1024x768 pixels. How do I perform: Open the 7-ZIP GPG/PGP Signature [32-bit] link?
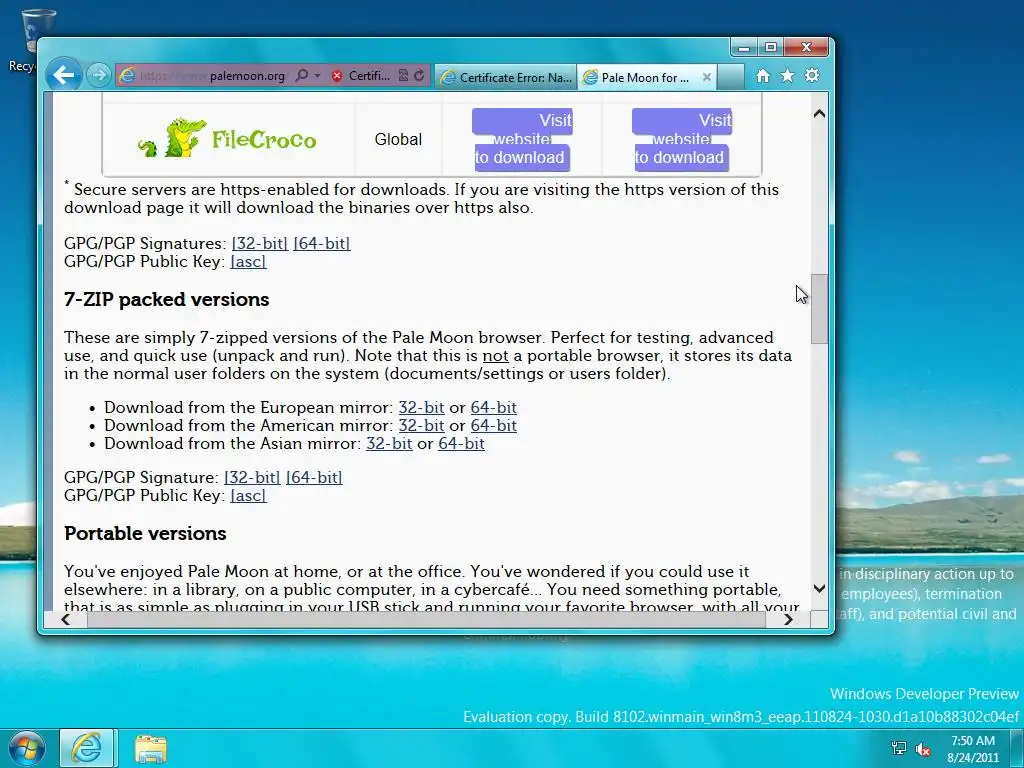(x=252, y=477)
